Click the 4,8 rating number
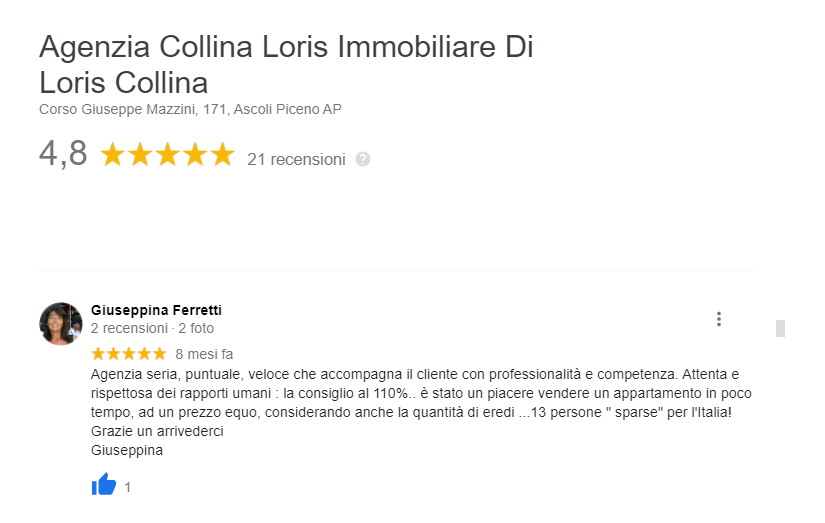Screen dimensions: 825x523 pyautogui.click(x=63, y=154)
